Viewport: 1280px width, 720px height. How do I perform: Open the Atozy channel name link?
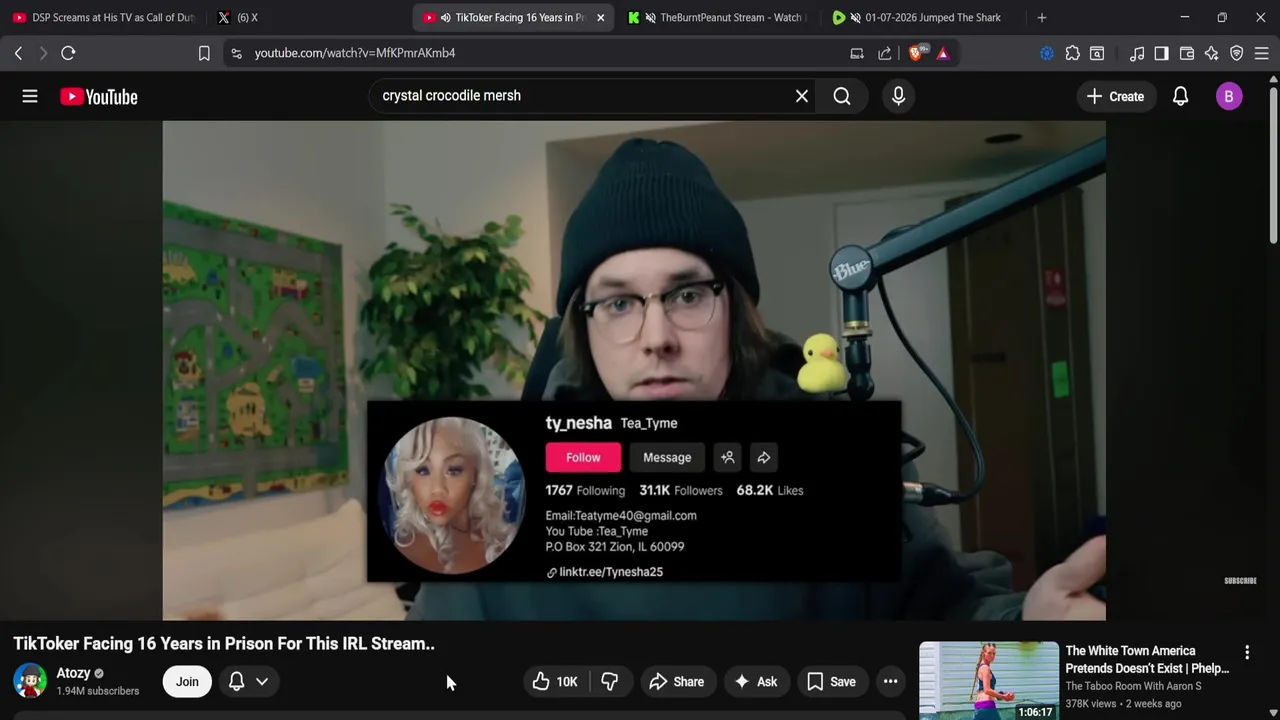pyautogui.click(x=73, y=673)
